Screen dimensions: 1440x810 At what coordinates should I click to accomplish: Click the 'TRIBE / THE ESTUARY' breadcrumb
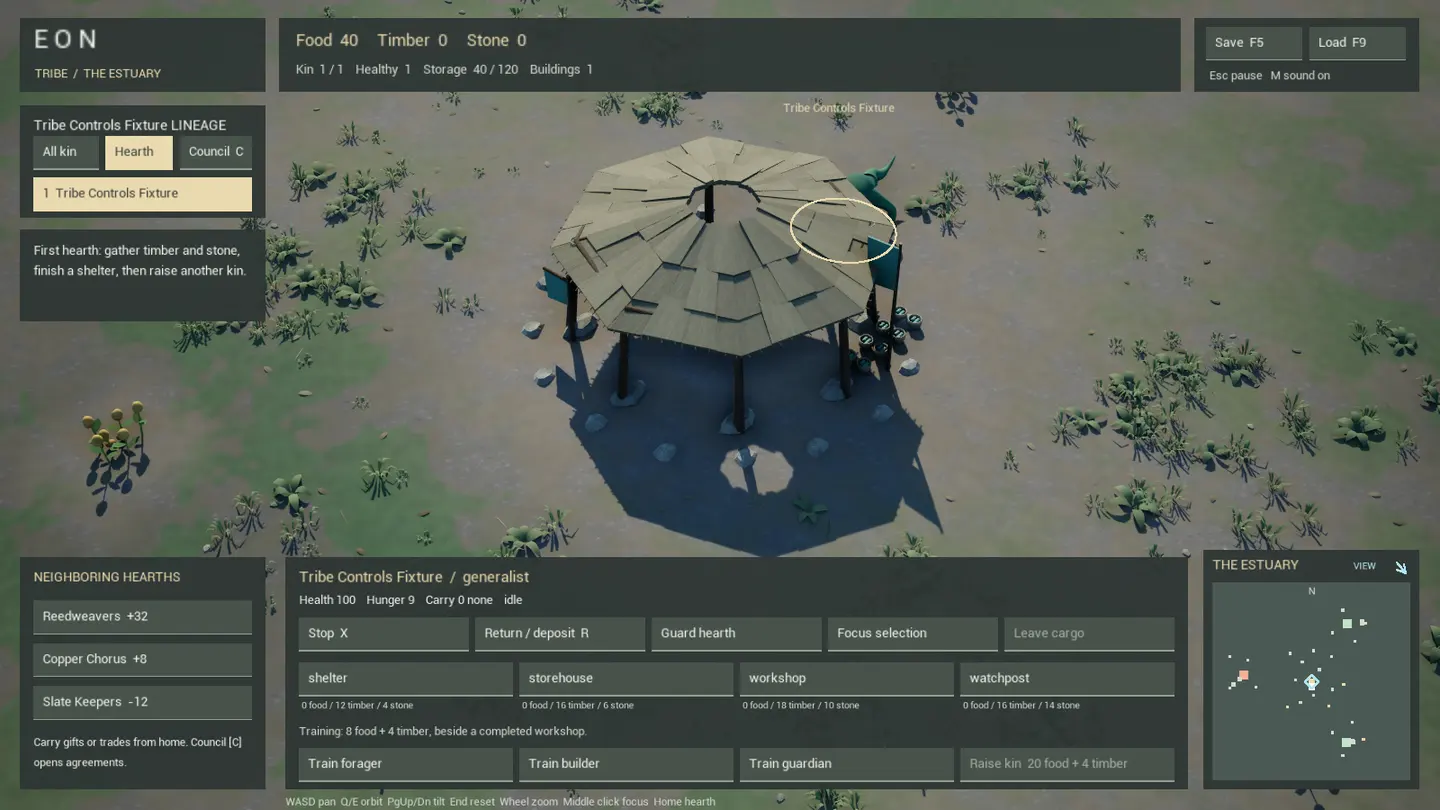click(98, 74)
